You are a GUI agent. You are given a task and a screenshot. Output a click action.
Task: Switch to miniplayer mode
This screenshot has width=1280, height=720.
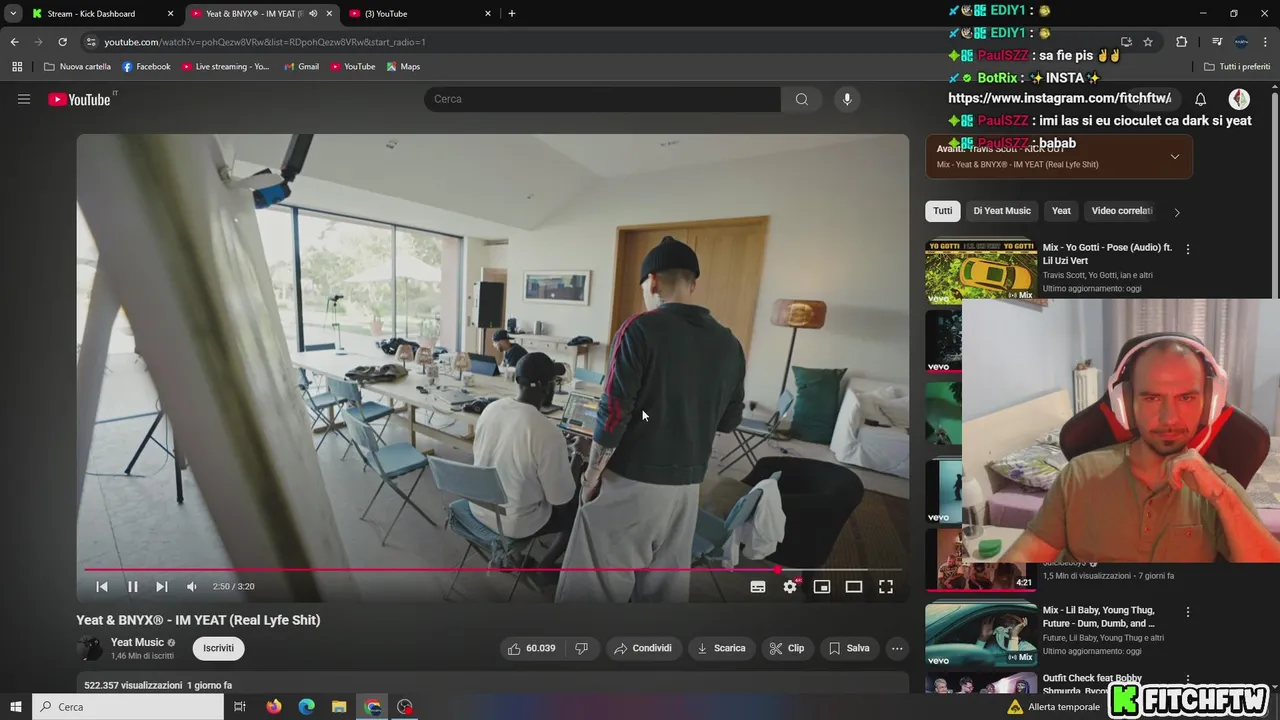822,587
